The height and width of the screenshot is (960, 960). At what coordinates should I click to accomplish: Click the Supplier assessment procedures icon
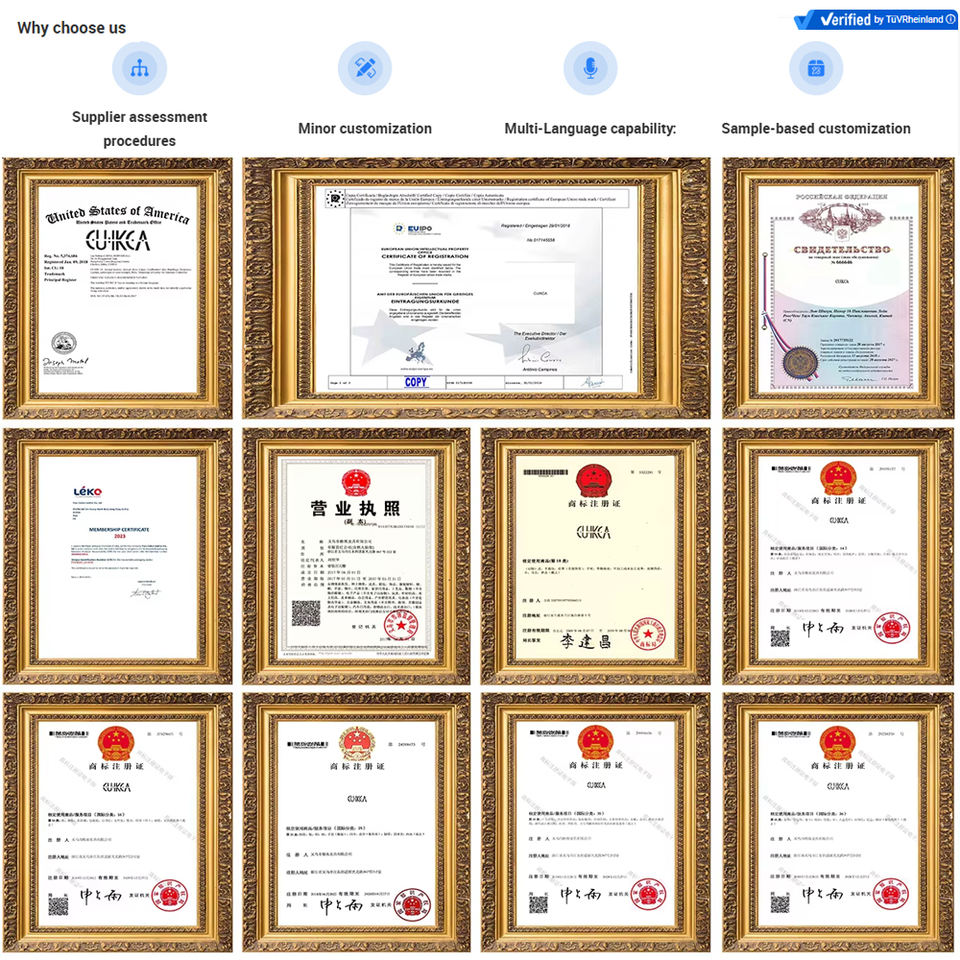(x=140, y=68)
